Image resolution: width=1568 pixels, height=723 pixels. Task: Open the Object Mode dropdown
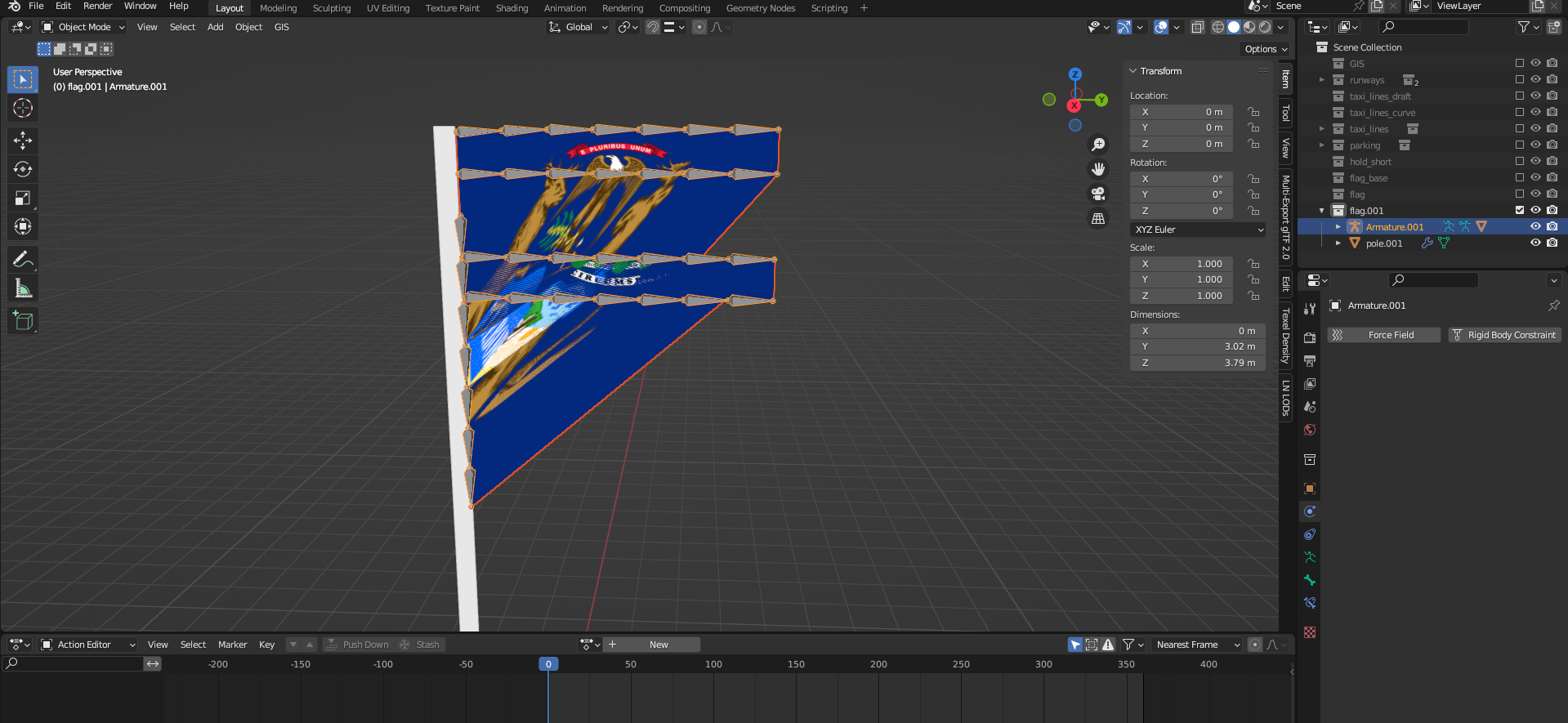(83, 27)
